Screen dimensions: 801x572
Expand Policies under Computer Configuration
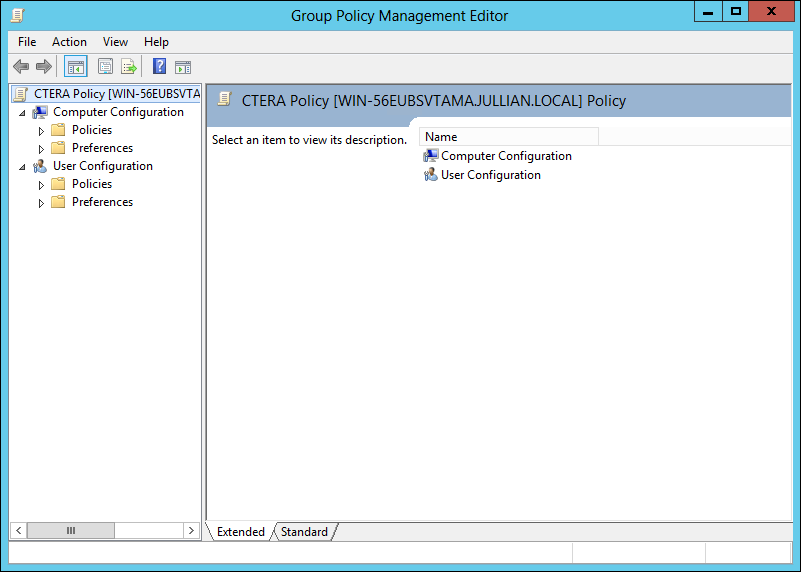41,131
